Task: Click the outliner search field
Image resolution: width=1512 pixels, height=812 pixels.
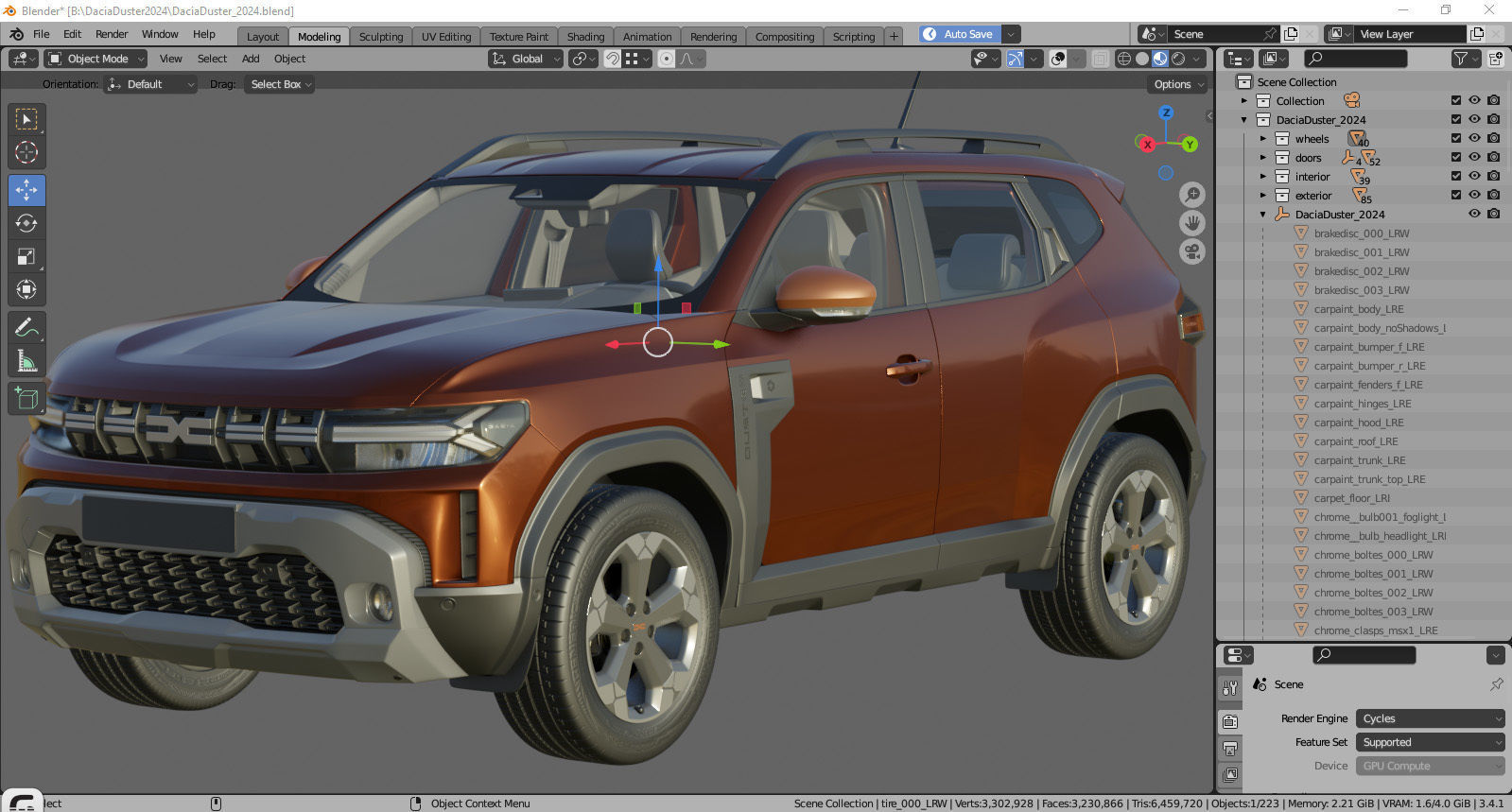Action: pos(1355,59)
